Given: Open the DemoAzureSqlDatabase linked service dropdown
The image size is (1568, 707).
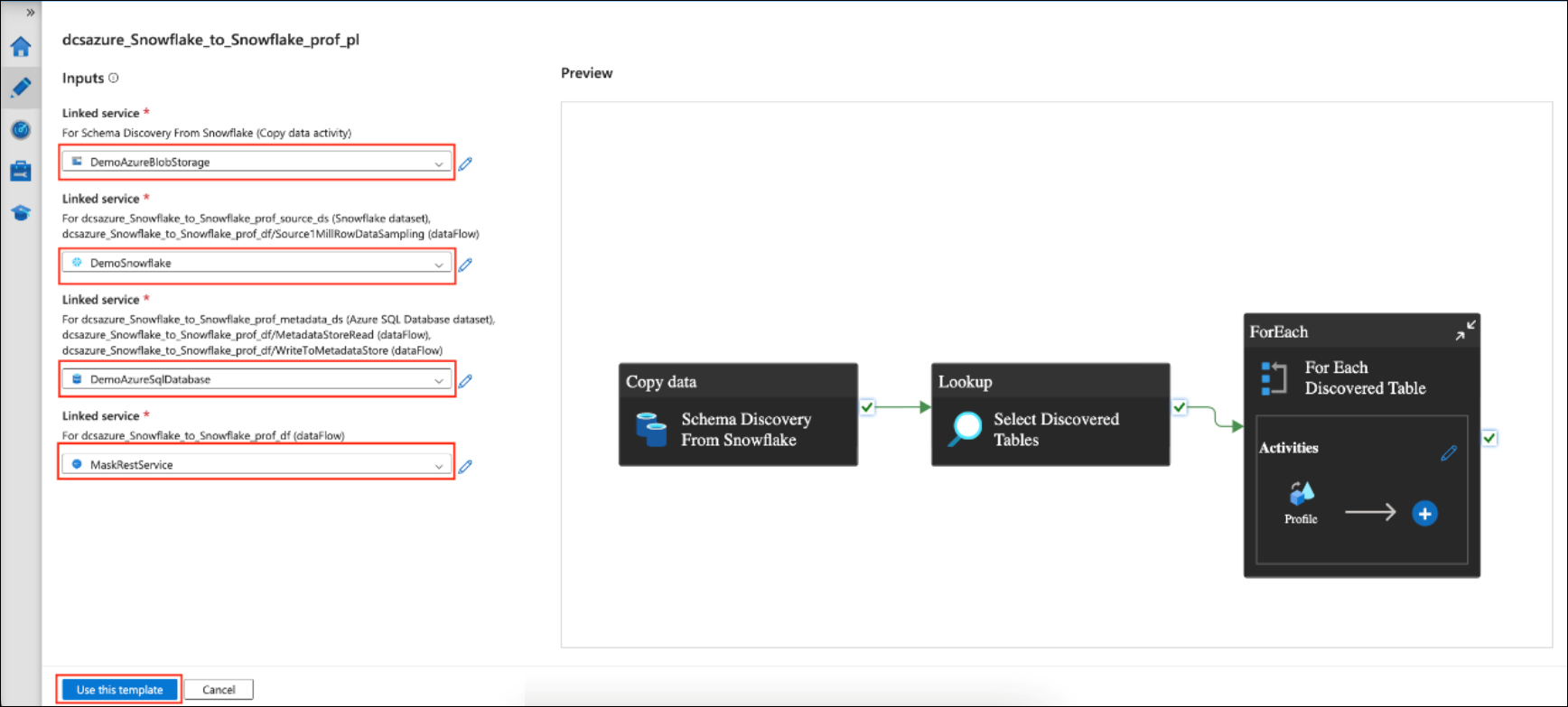Looking at the screenshot, I should tap(257, 380).
